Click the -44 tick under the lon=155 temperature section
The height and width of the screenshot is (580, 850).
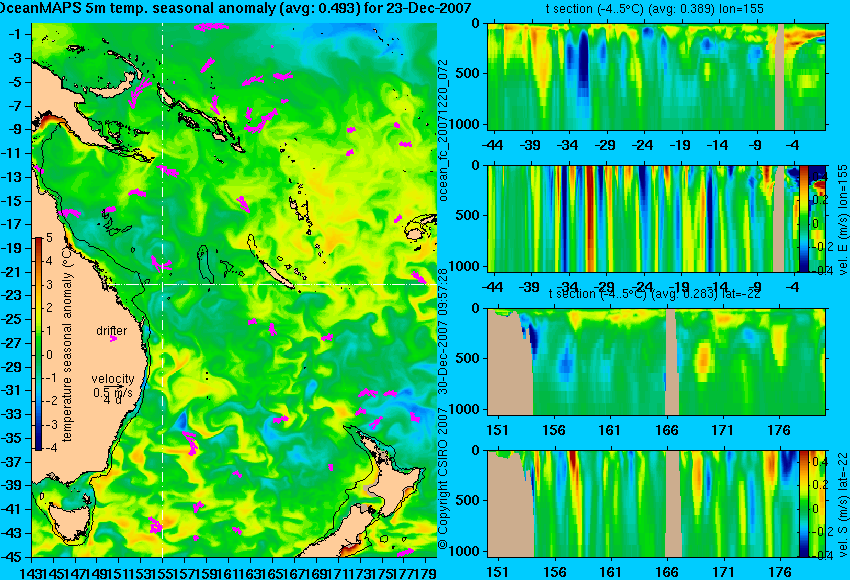492,145
